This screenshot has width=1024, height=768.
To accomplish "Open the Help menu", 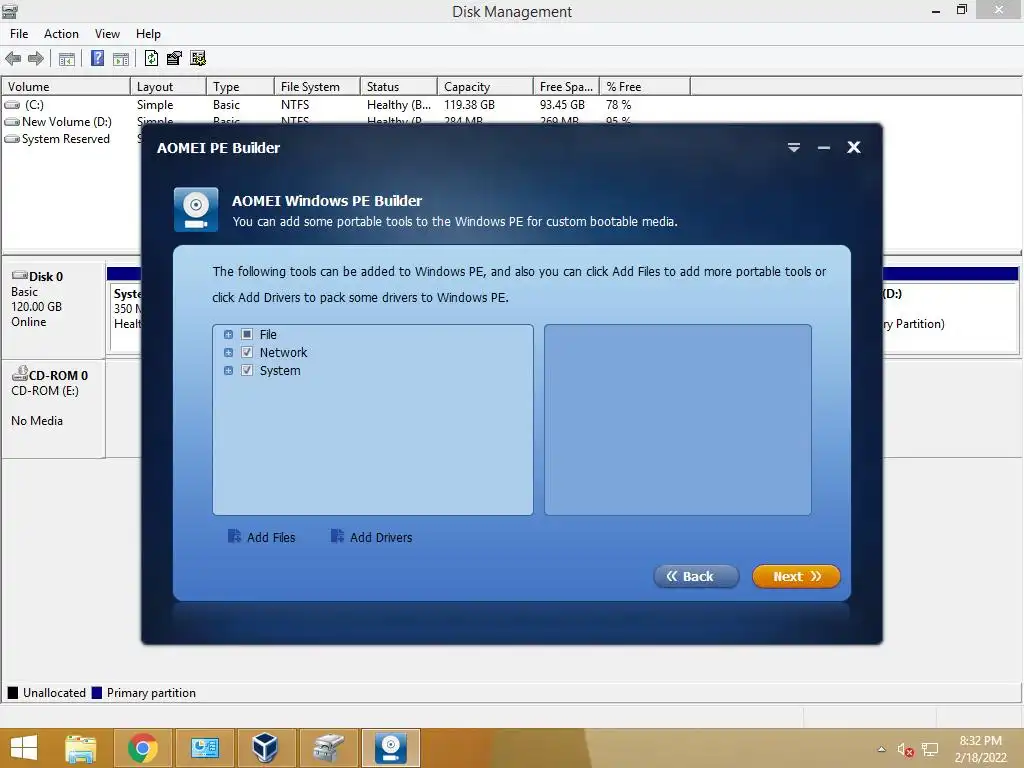I will pyautogui.click(x=148, y=34).
